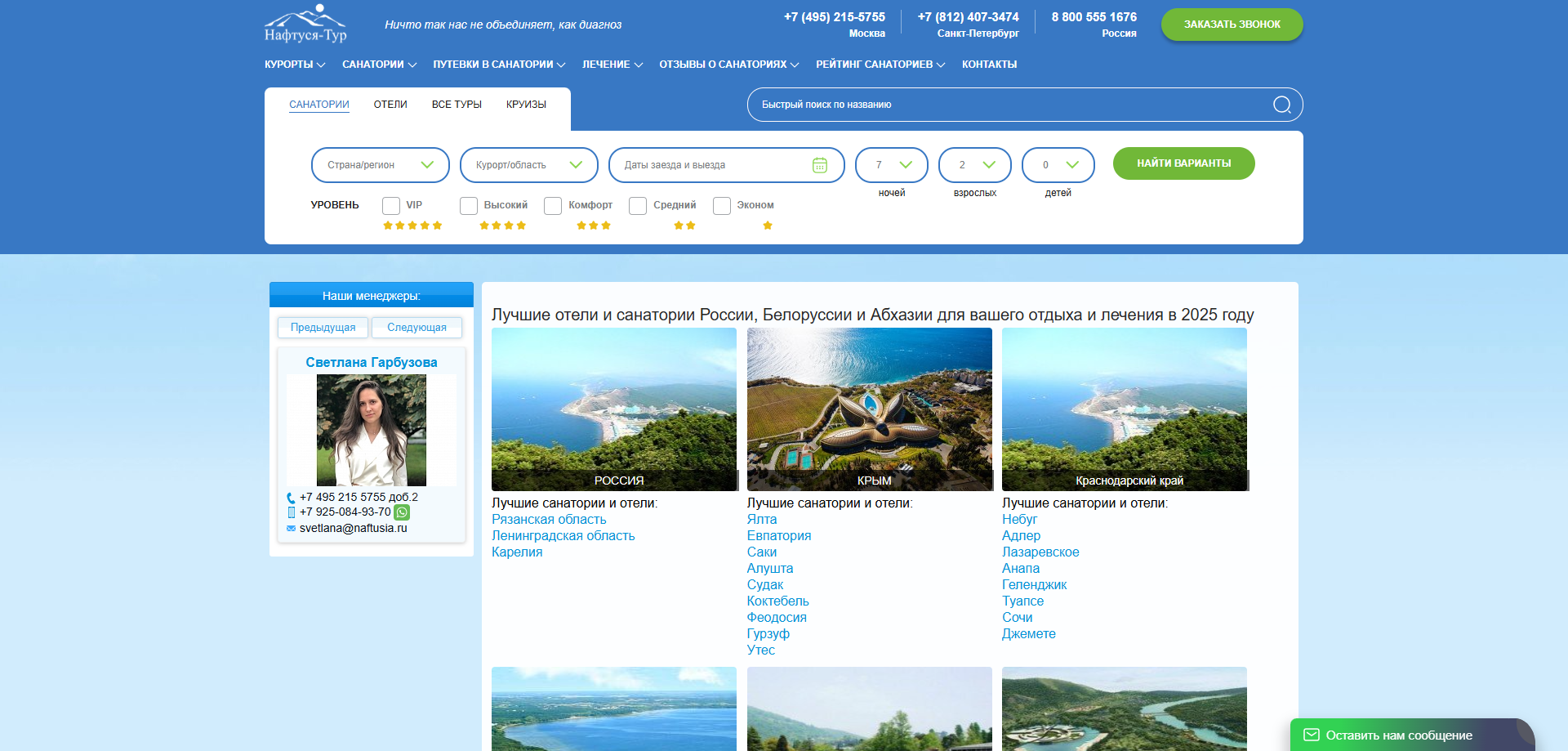Open the Евпатория link
The height and width of the screenshot is (751, 1568).
779,536
